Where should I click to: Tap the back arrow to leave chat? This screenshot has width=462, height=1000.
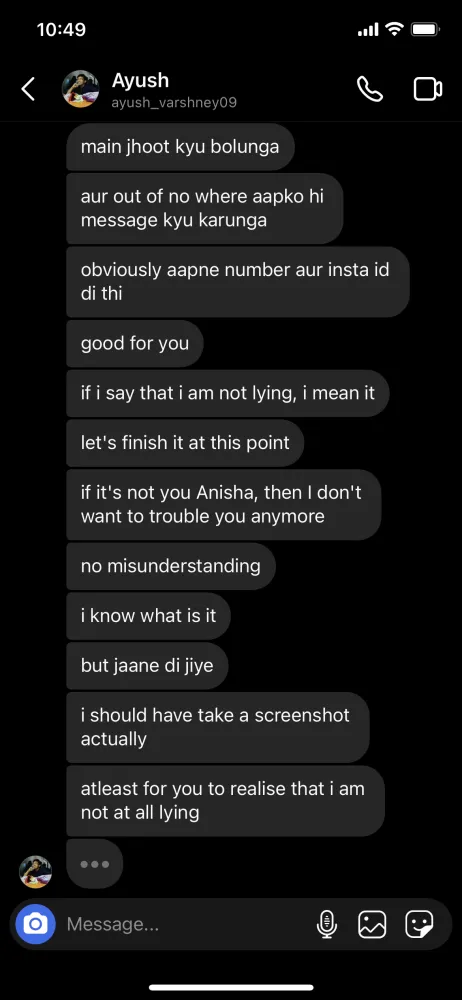[x=28, y=89]
